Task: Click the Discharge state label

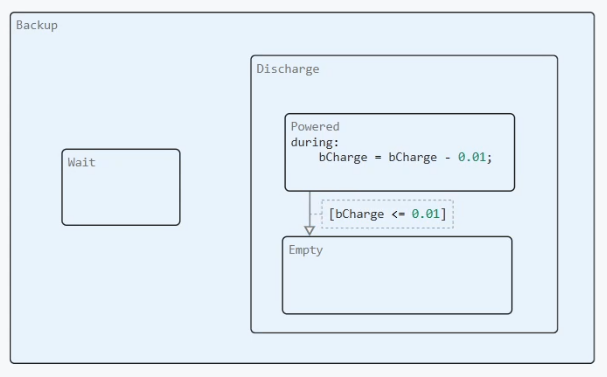Action: (x=288, y=69)
